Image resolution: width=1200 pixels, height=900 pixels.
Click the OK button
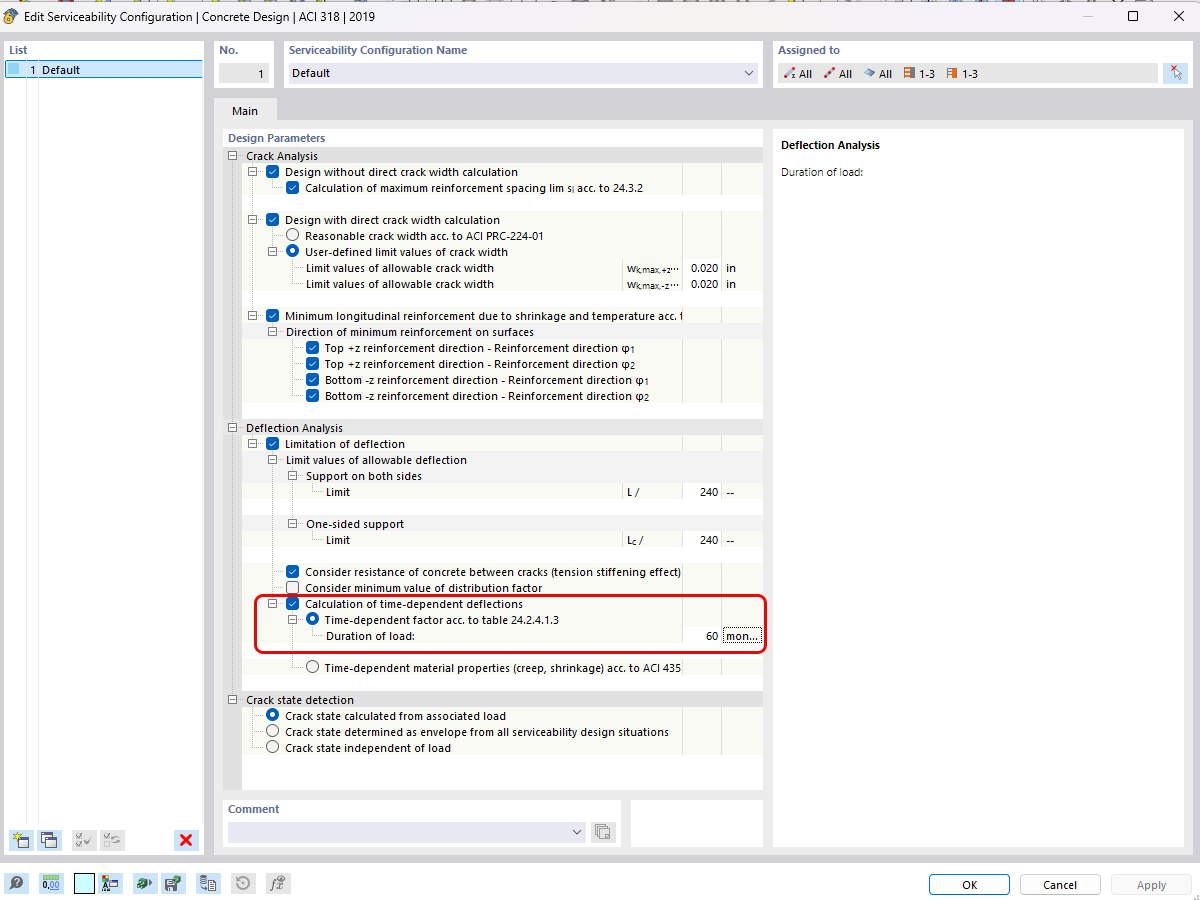pyautogui.click(x=968, y=884)
